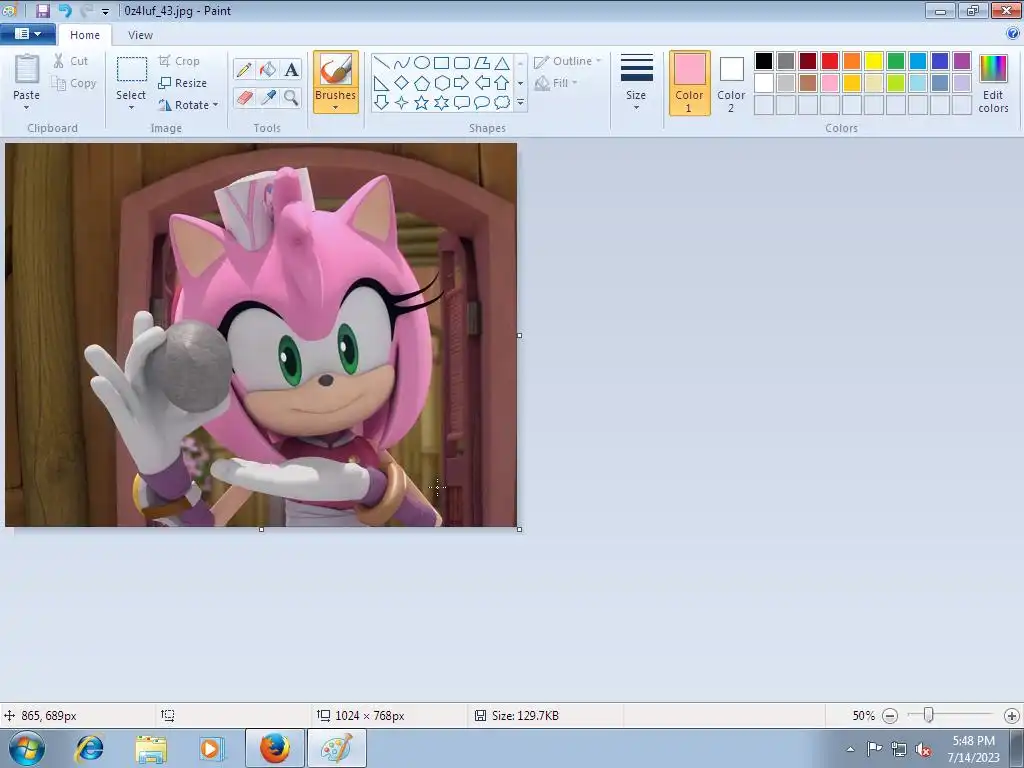Choose the Pentagon shape
1024x768 pixels.
(x=422, y=83)
